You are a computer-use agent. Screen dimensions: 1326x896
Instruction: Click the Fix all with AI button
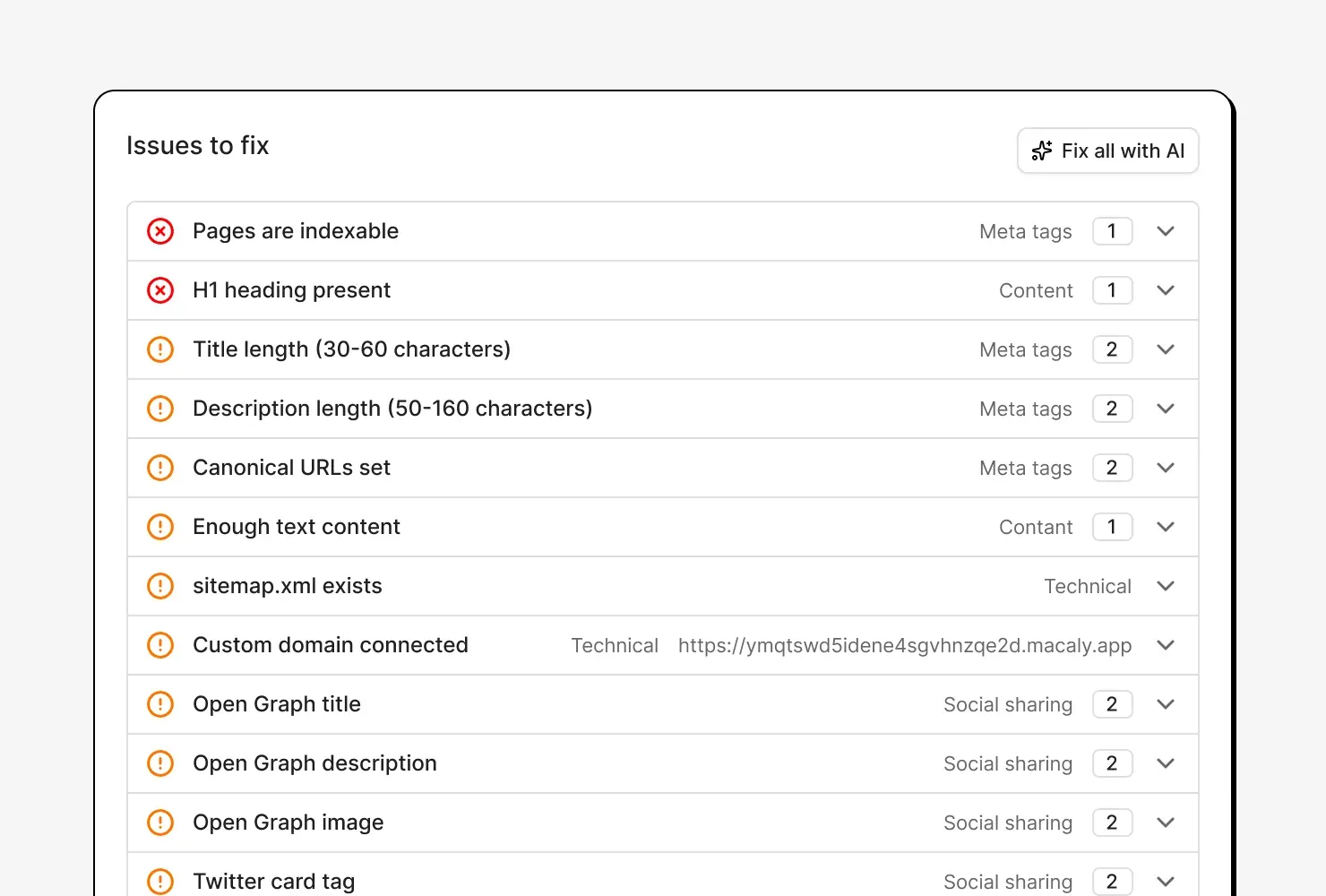click(x=1108, y=151)
